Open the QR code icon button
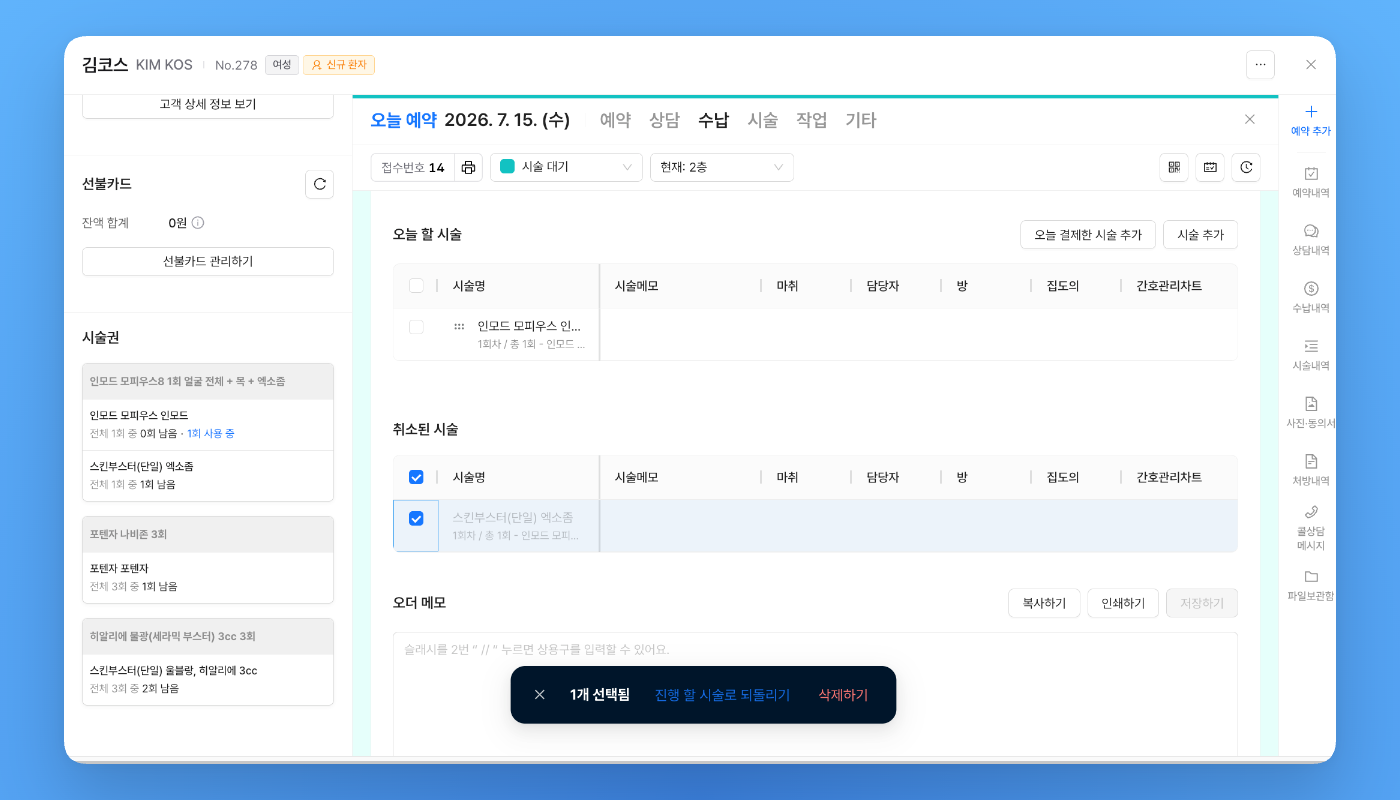The width and height of the screenshot is (1400, 800). [1174, 168]
